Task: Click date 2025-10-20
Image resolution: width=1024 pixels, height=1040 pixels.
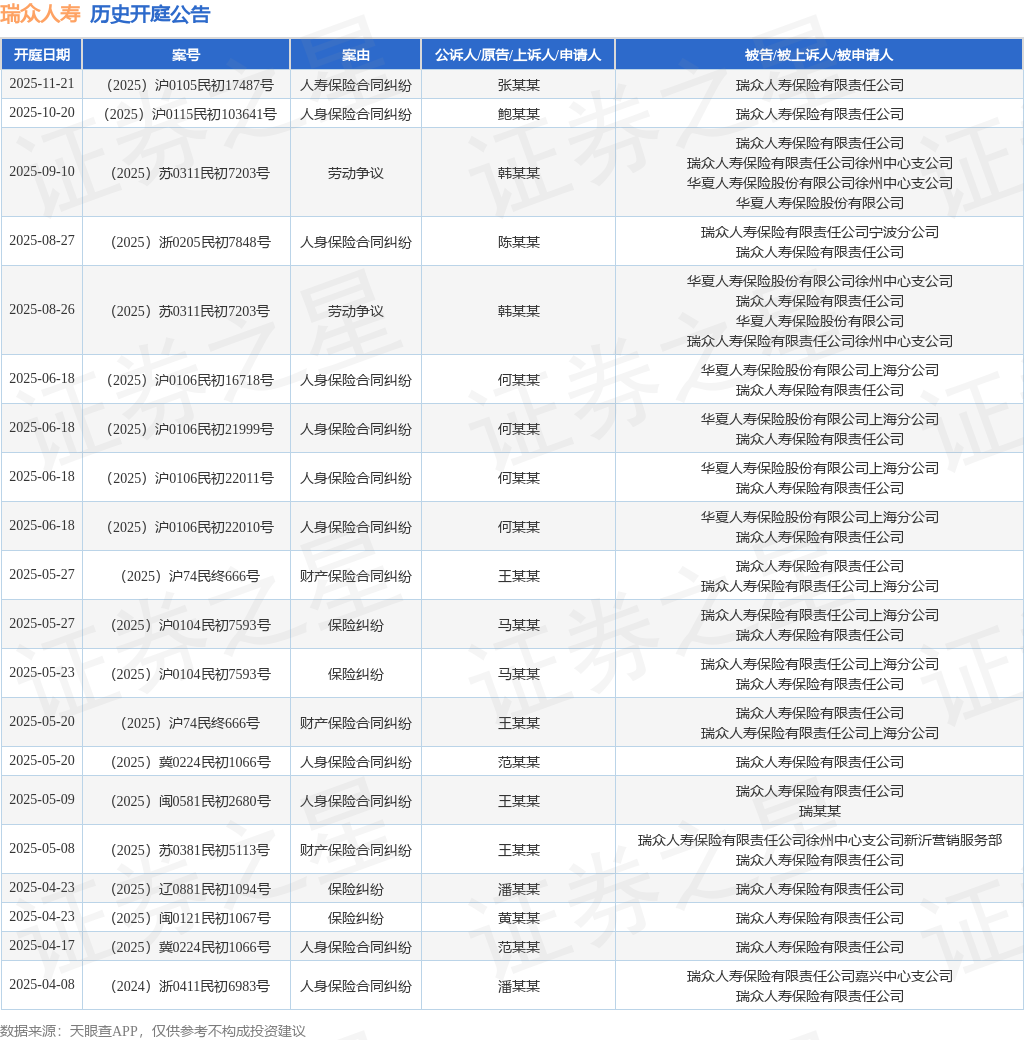Action: point(42,113)
